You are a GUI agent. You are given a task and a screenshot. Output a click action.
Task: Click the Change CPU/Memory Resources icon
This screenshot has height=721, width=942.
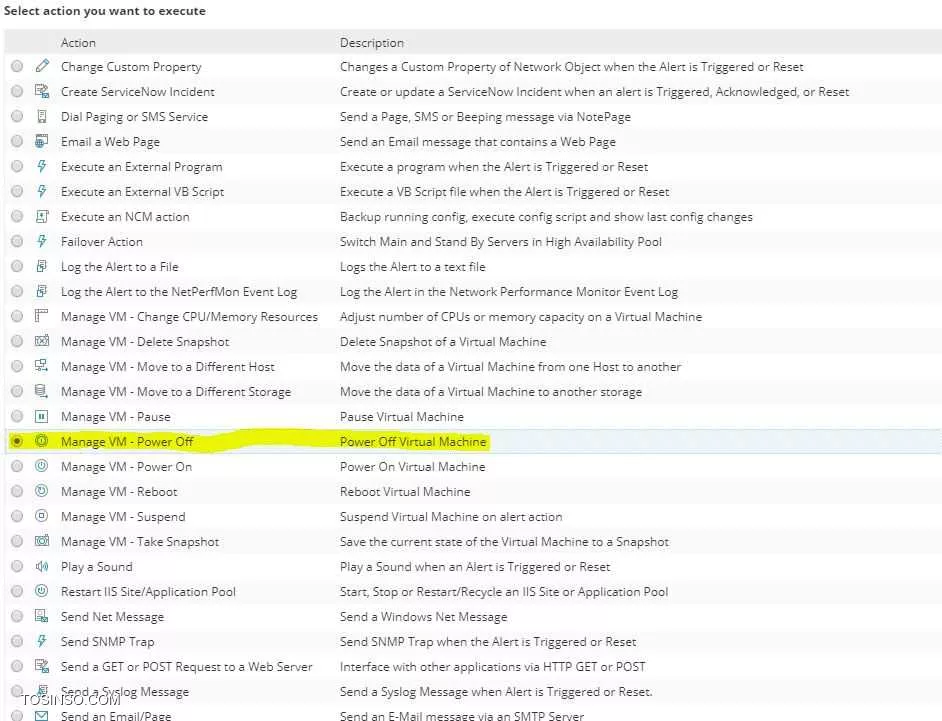[x=41, y=316]
